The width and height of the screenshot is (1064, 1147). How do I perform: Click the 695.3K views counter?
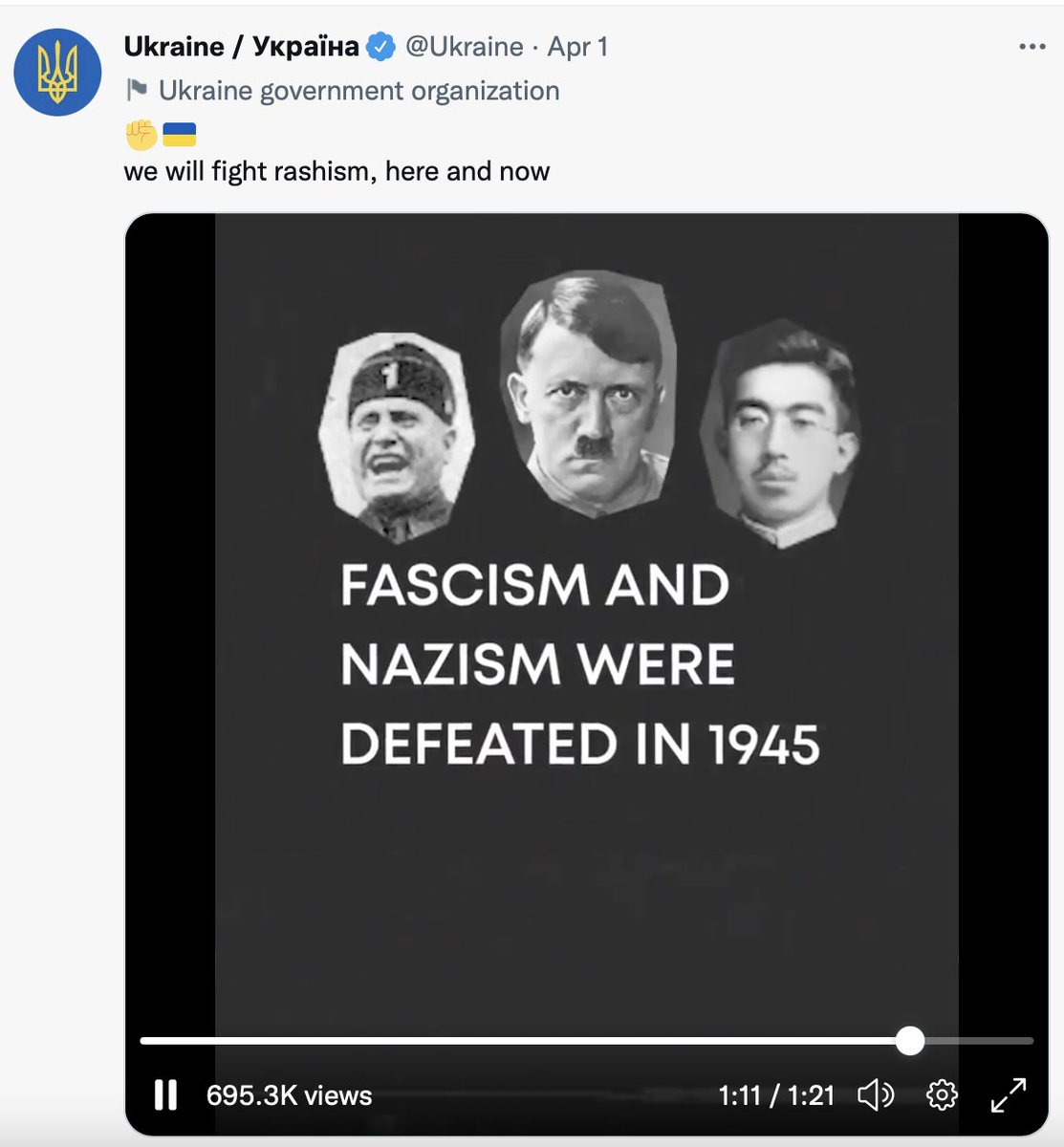point(289,1095)
